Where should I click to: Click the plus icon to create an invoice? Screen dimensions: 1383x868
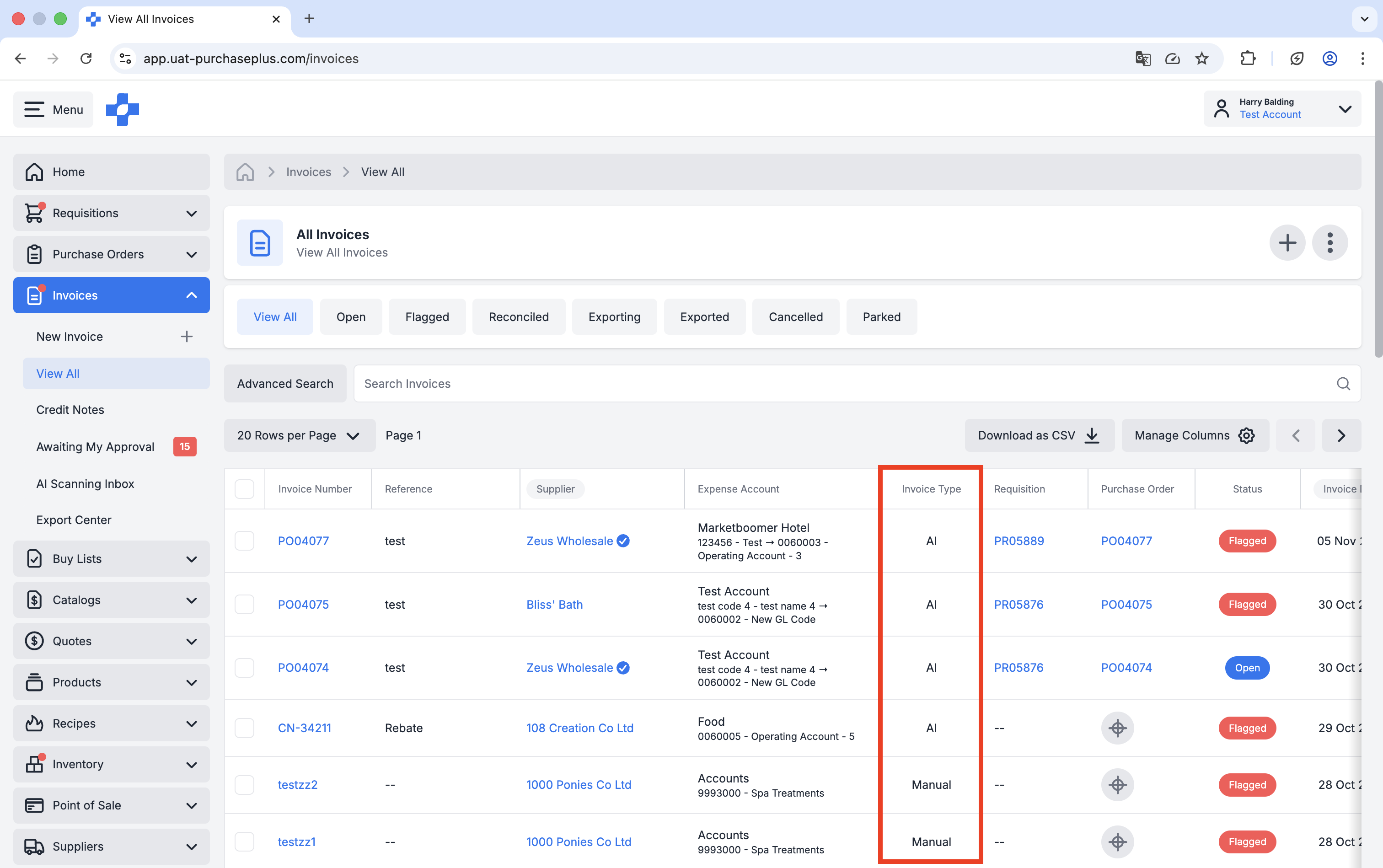[1288, 242]
